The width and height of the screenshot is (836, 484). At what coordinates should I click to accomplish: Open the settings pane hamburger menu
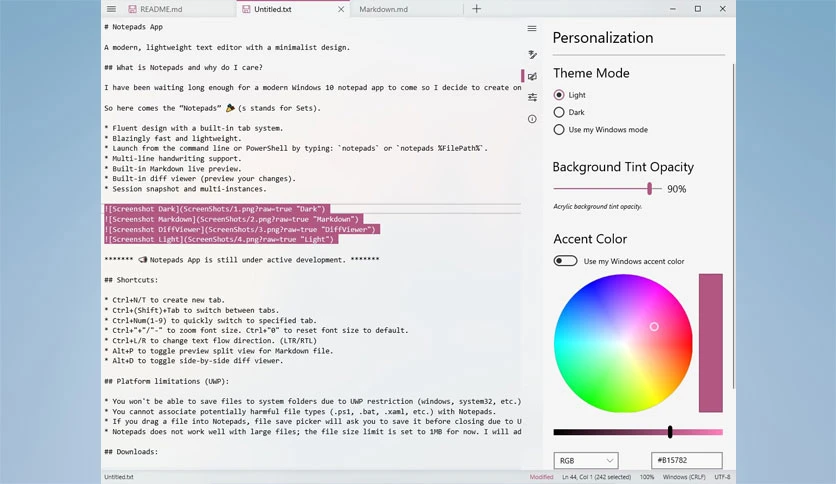coord(532,29)
